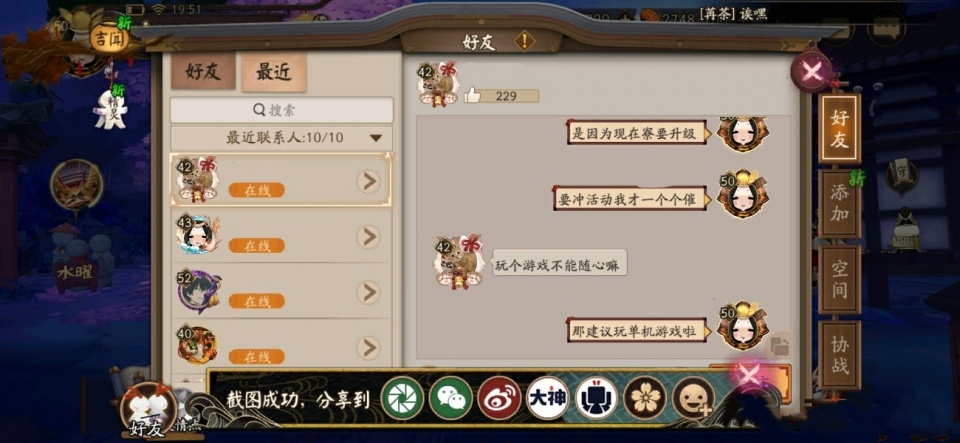Select the 好友 tab in left panel
The width and height of the screenshot is (960, 443).
(x=203, y=72)
